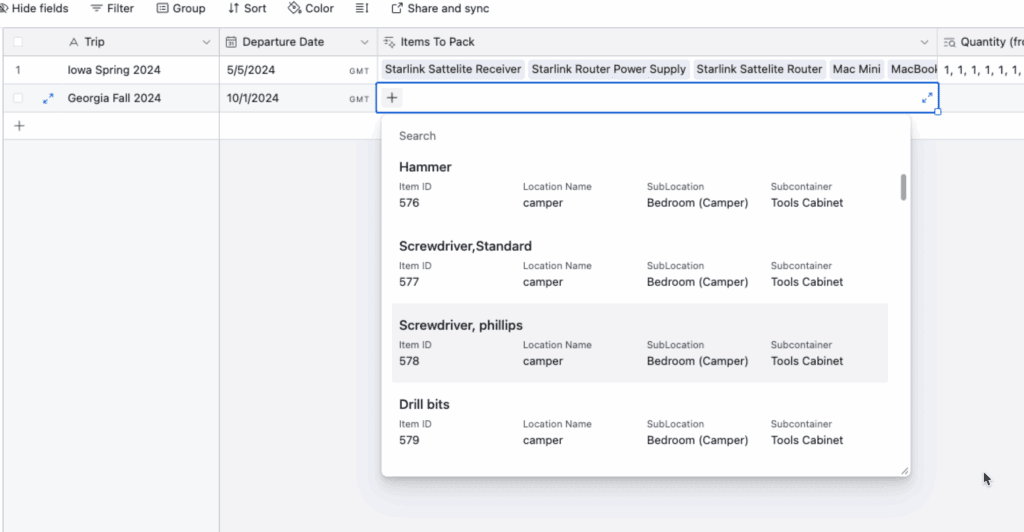Add a new row with plus icon
The width and height of the screenshot is (1024, 532).
(19, 126)
